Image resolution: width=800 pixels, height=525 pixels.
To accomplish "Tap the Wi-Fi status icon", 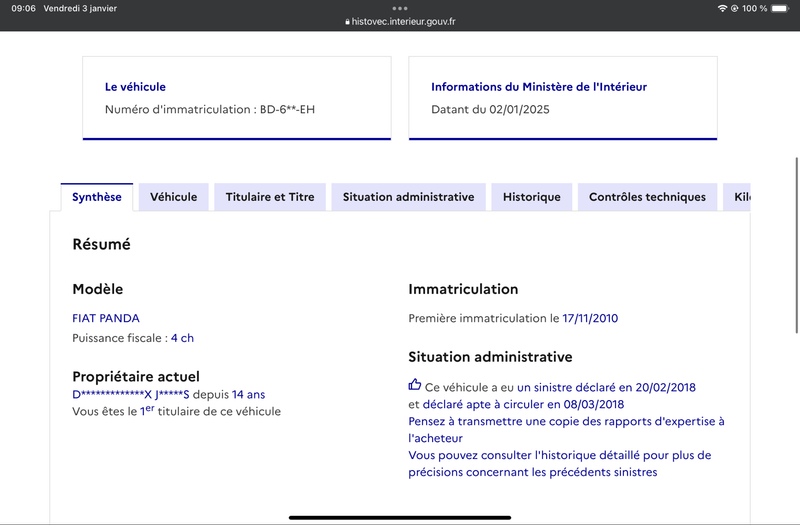I will [722, 8].
